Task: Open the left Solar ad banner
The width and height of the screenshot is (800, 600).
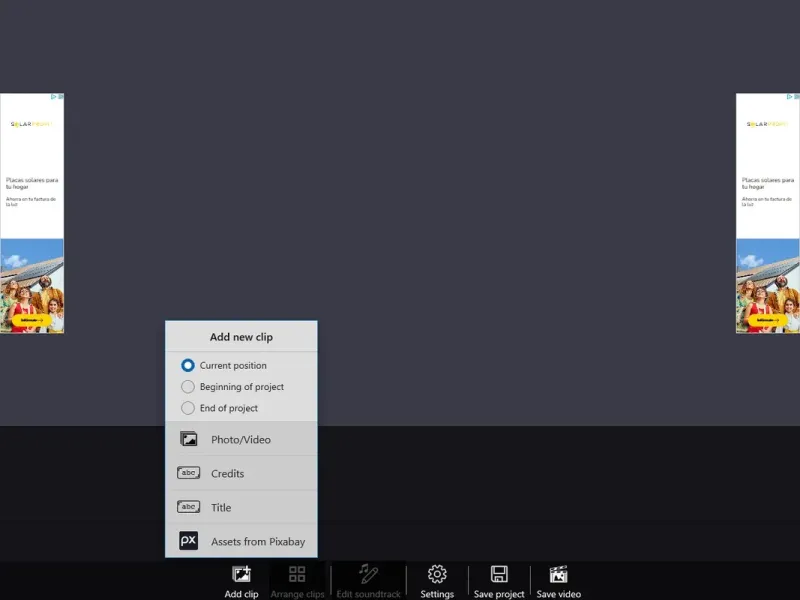Action: pyautogui.click(x=32, y=213)
